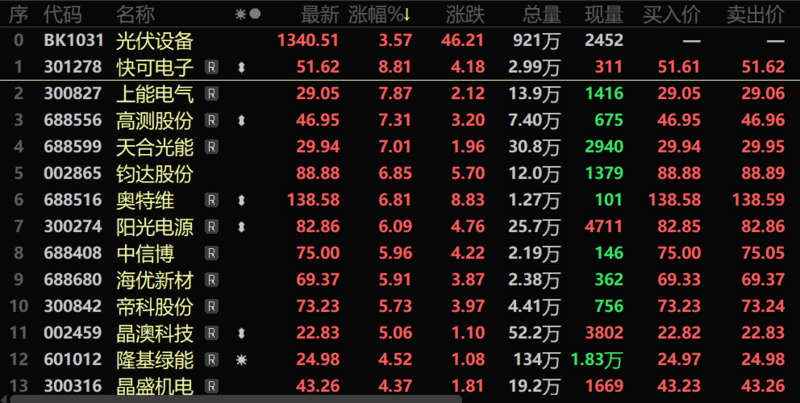Viewport: 800px width, 403px height.
Task: Select stock name 快可电子
Action: [155, 67]
